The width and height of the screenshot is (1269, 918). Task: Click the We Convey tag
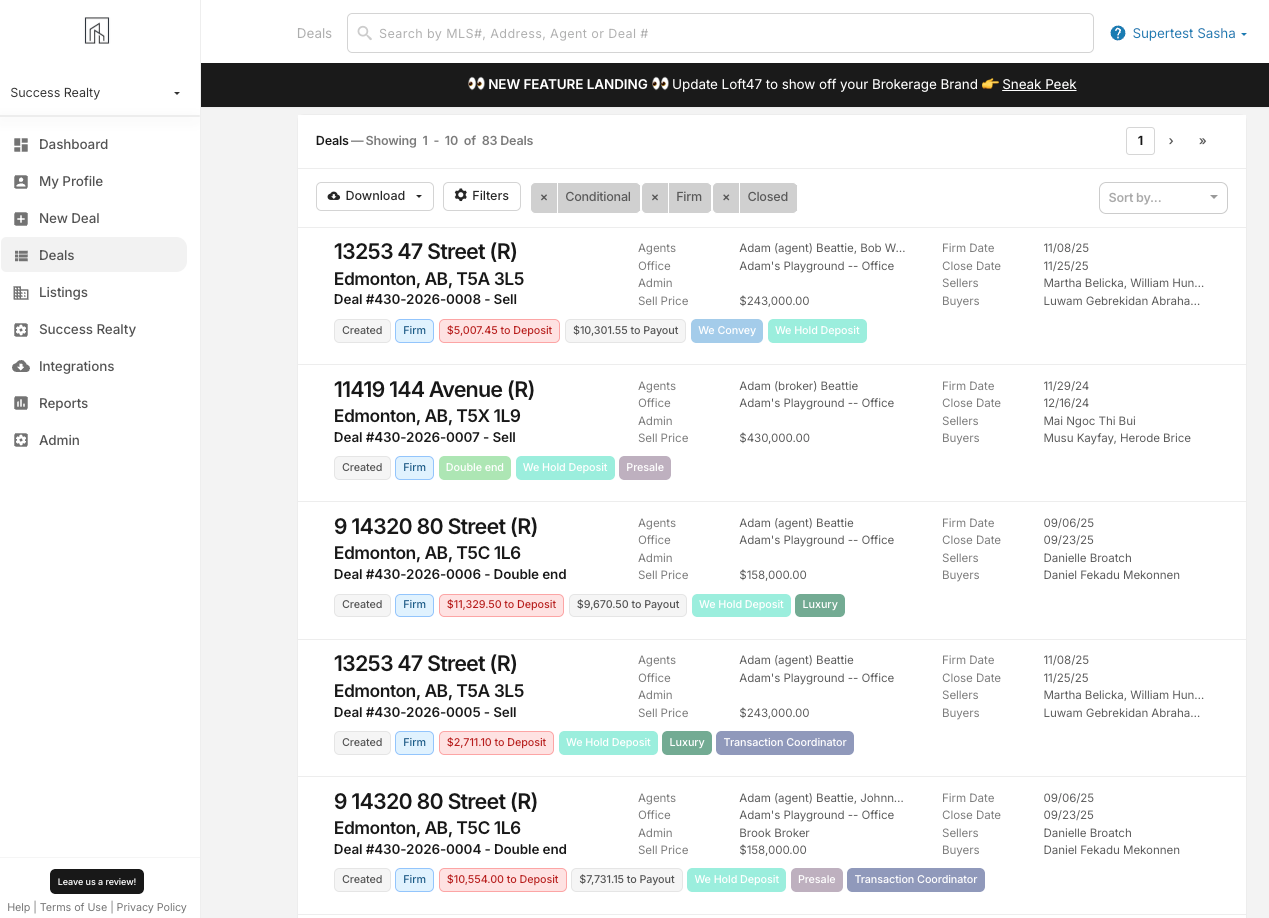point(727,331)
